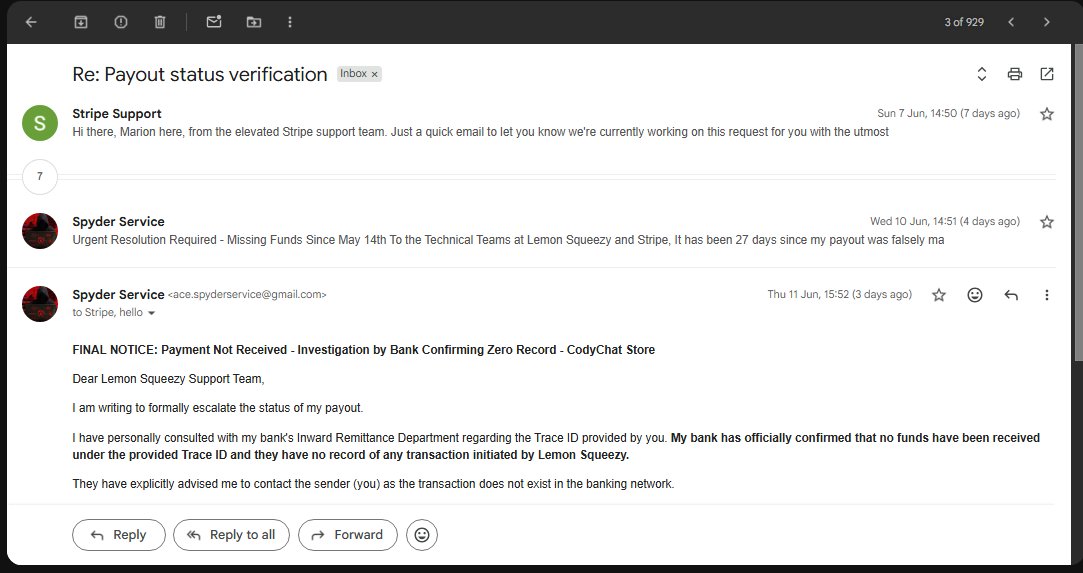Show recipient details dropdown next to 'to Stripe, hello'
The width and height of the screenshot is (1083, 573).
[x=151, y=313]
